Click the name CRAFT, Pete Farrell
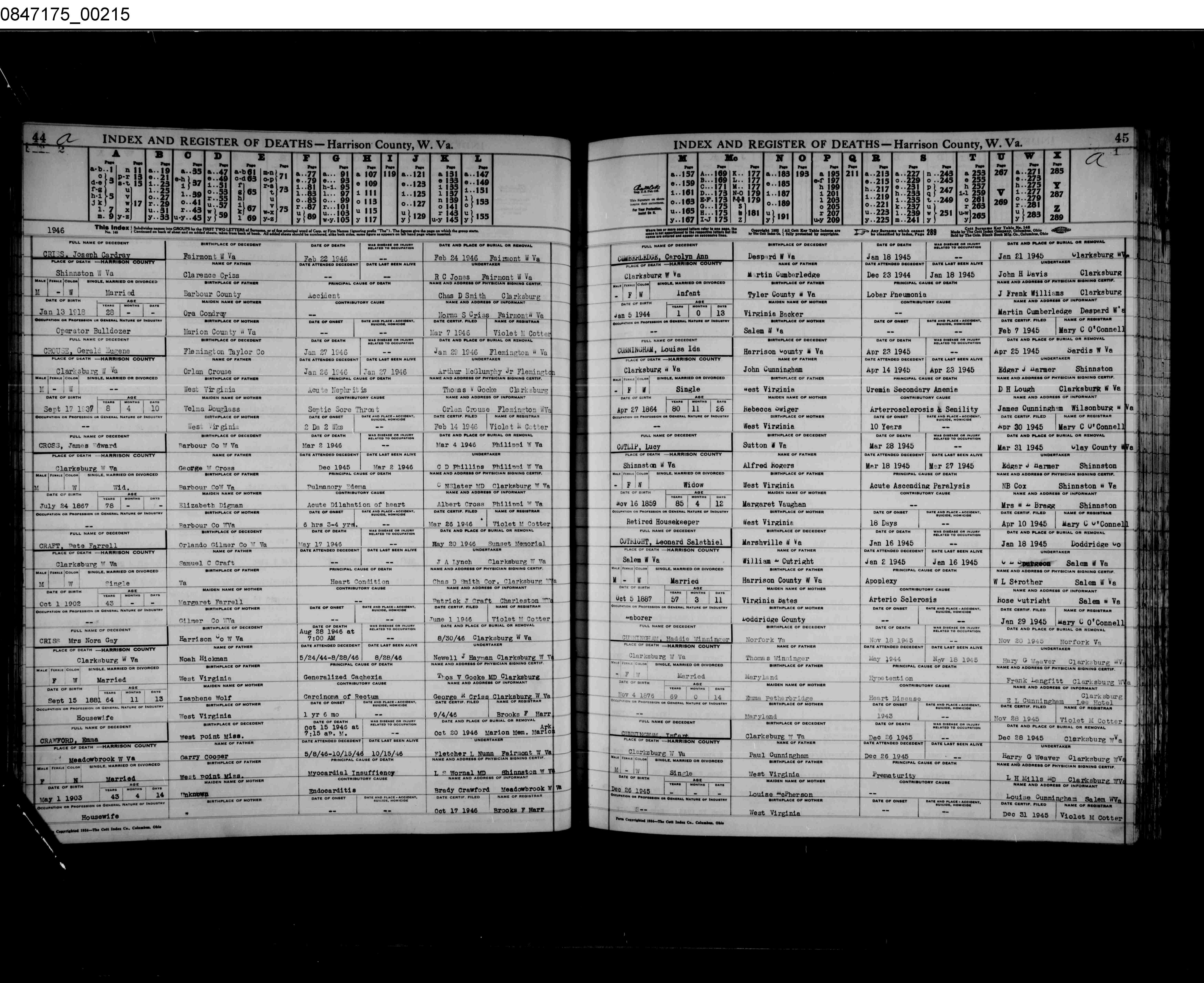 [x=78, y=546]
